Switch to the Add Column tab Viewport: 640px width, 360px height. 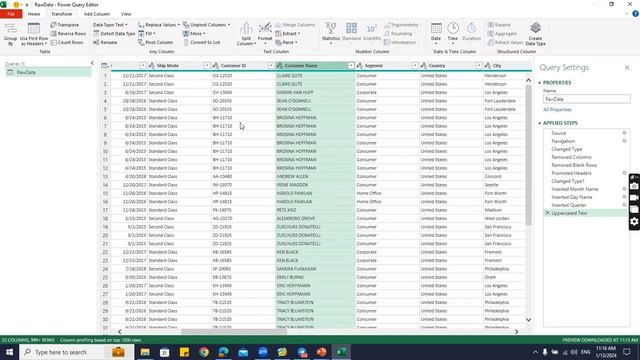97,14
